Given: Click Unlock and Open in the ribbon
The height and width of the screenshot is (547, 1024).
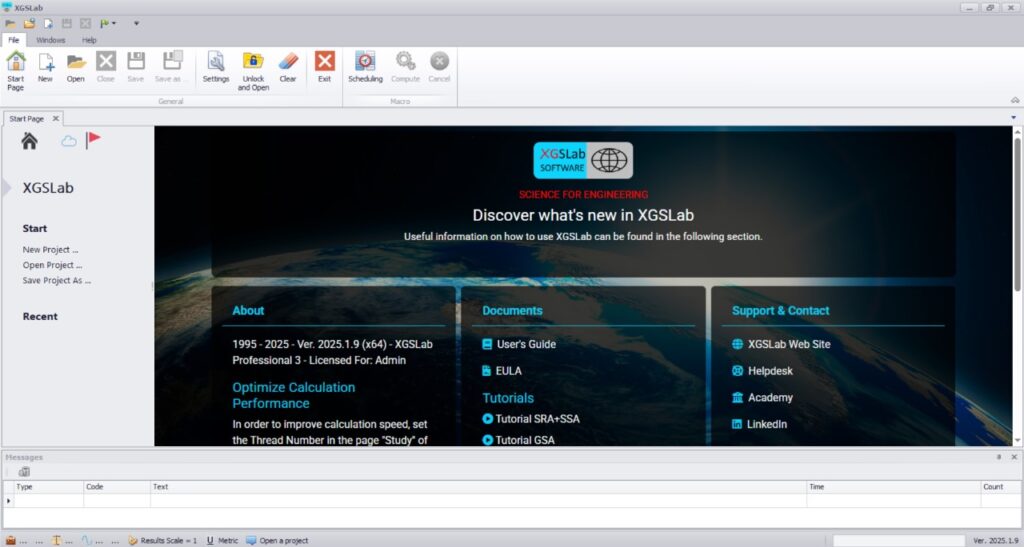Looking at the screenshot, I should [253, 70].
